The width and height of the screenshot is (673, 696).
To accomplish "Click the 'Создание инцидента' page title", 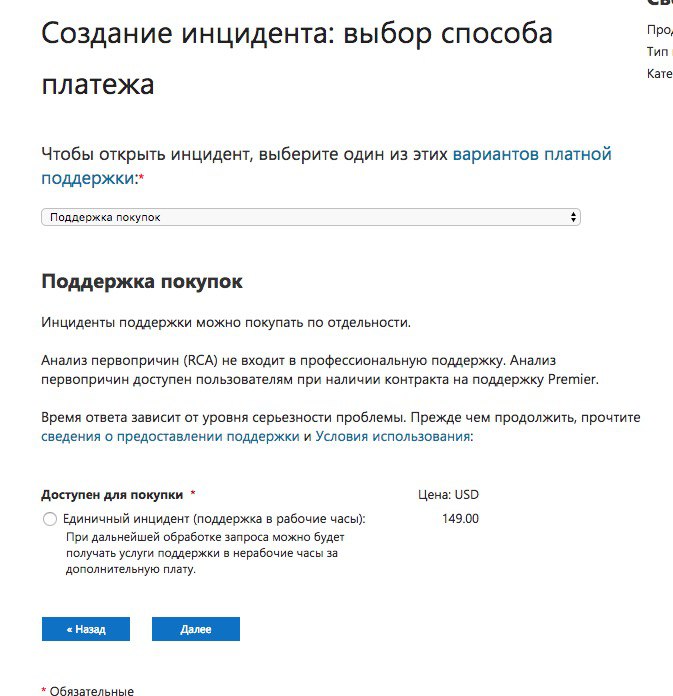I will coord(296,34).
